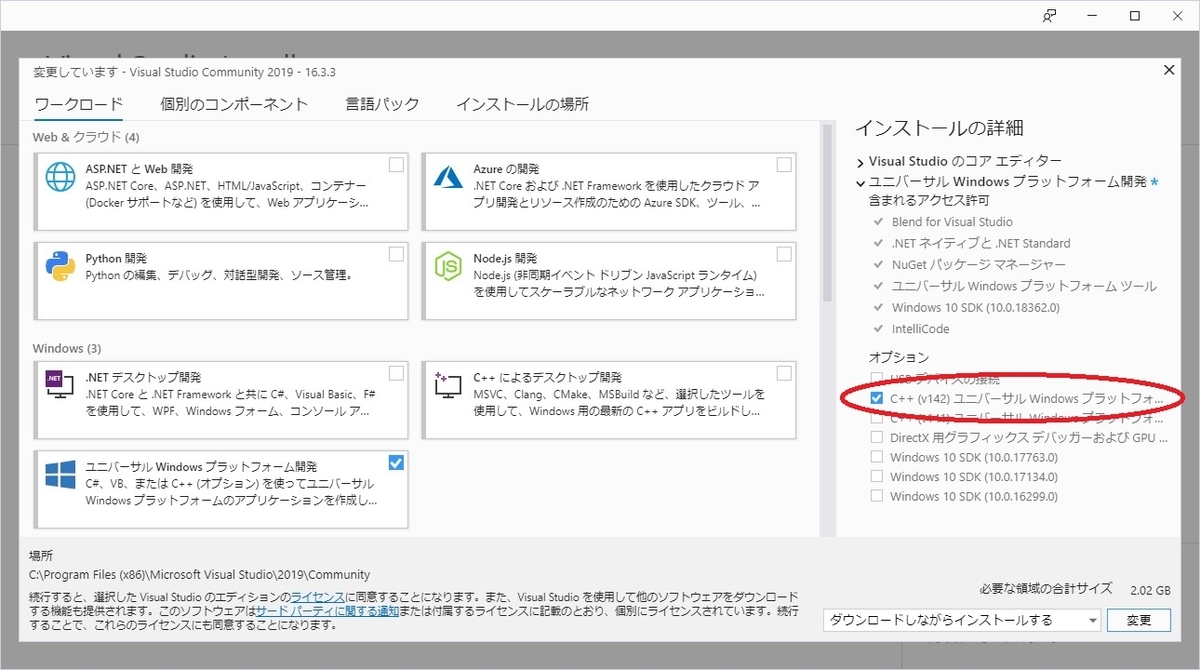Click the 変更 button
1200x670 pixels.
click(x=1139, y=620)
